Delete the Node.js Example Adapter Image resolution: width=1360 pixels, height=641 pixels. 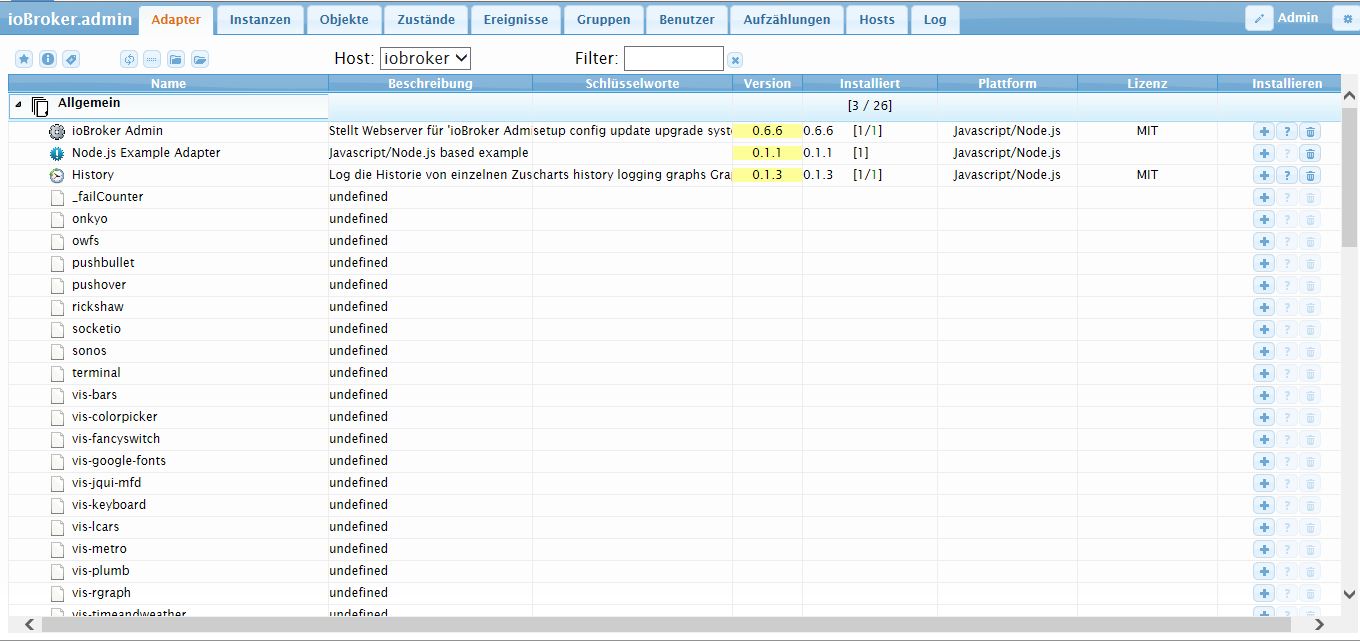click(1311, 153)
